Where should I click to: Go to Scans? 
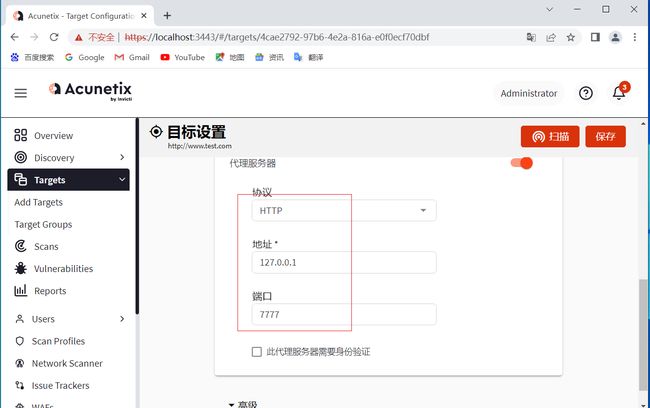tap(46, 246)
